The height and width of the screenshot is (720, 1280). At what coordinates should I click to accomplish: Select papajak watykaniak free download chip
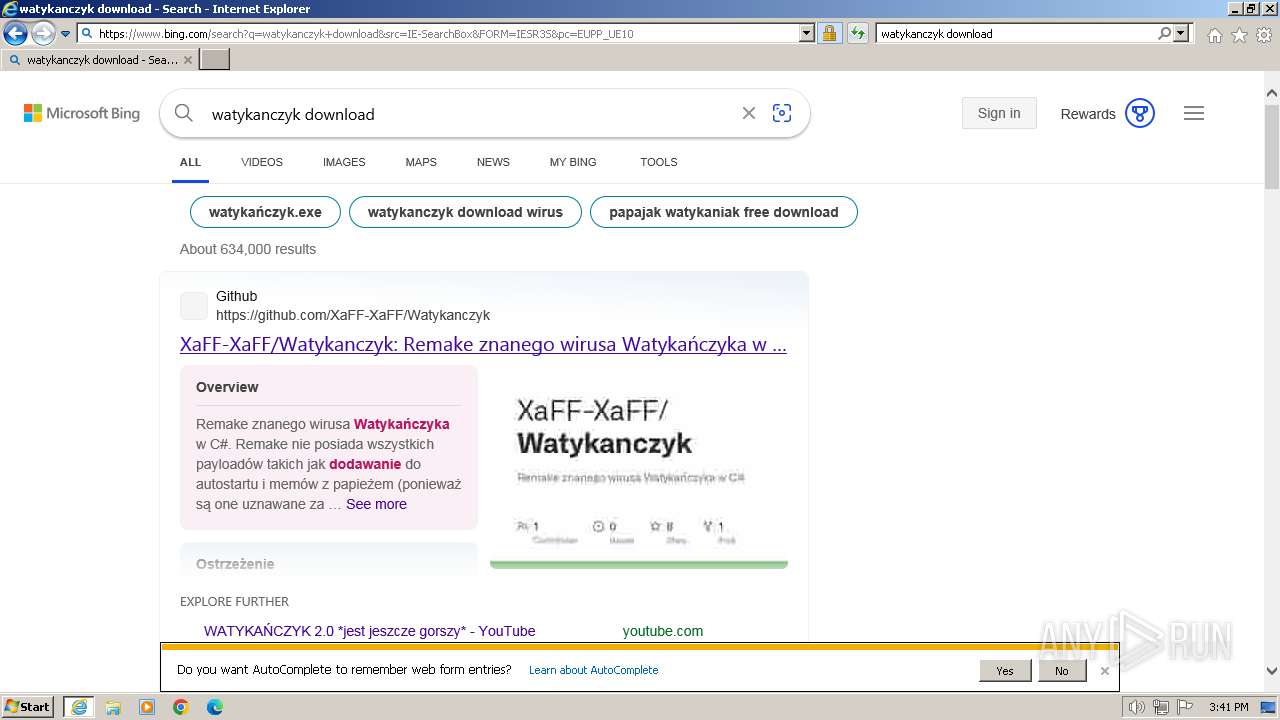[x=724, y=212]
